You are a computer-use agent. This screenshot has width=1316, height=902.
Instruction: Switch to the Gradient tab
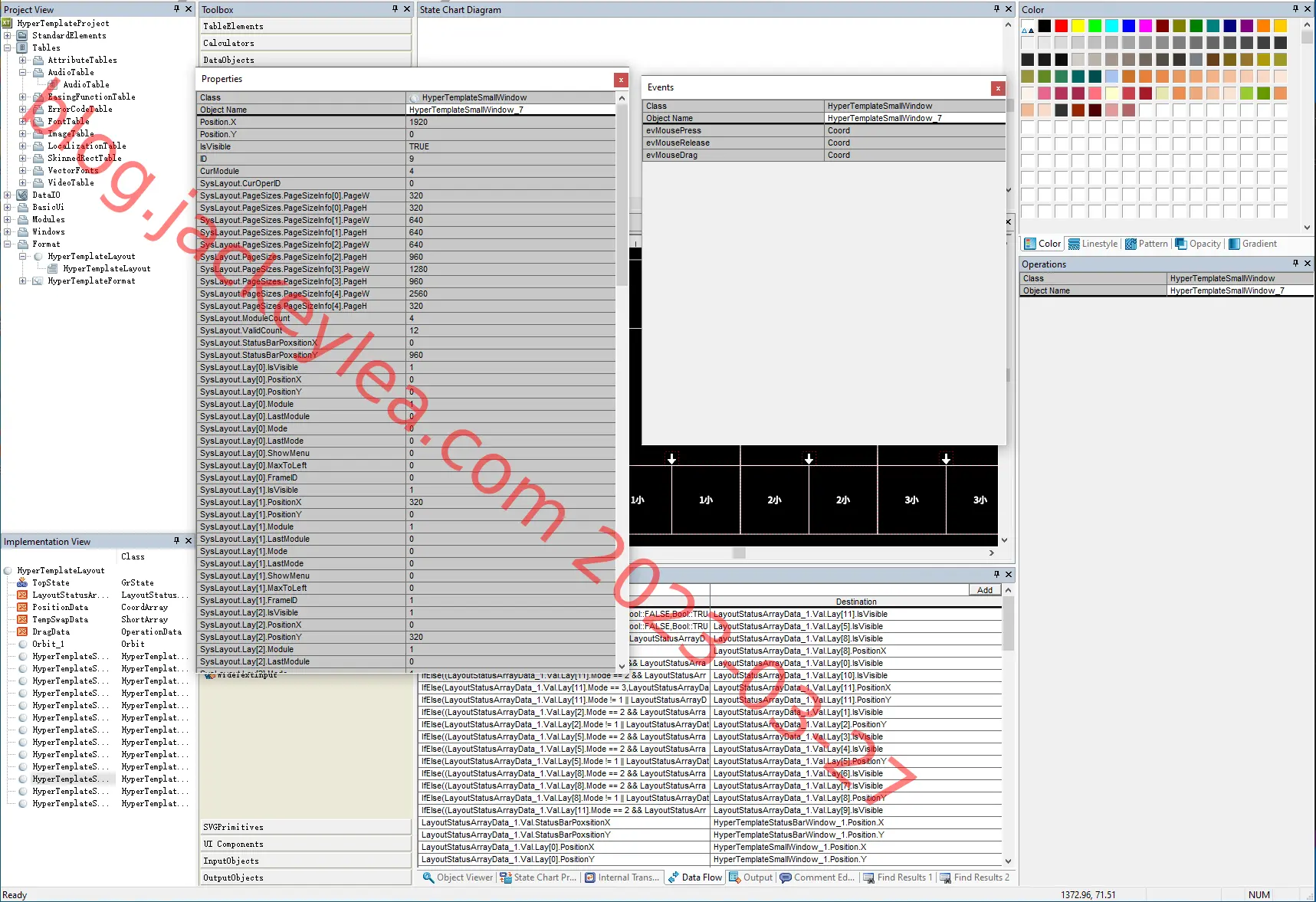pyautogui.click(x=1252, y=244)
